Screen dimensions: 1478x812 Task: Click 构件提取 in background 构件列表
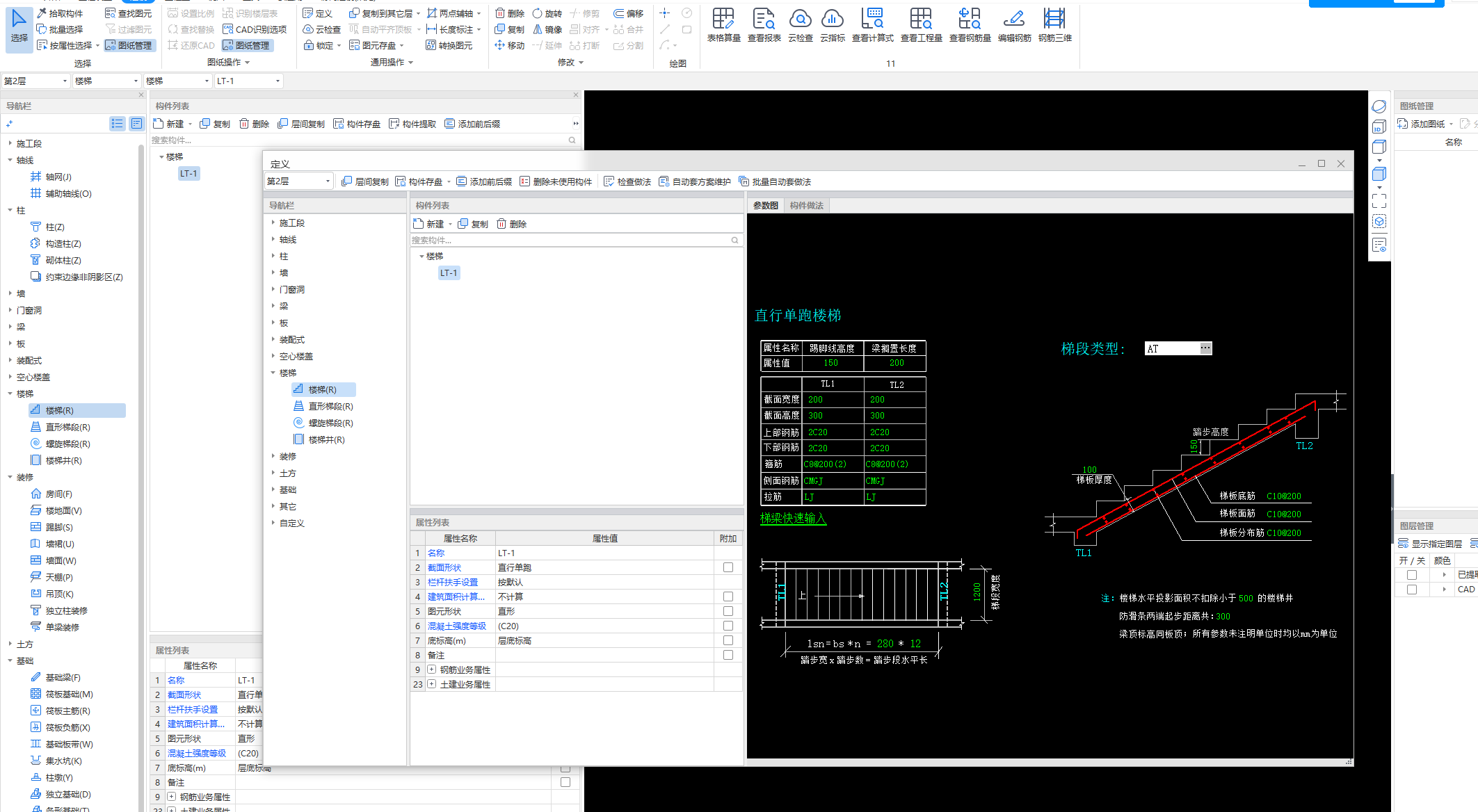click(412, 124)
